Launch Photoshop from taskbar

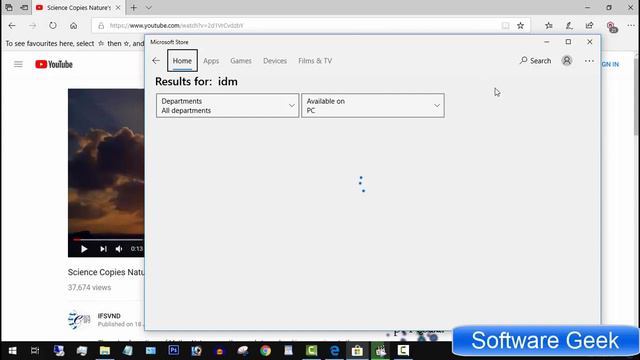coord(173,350)
